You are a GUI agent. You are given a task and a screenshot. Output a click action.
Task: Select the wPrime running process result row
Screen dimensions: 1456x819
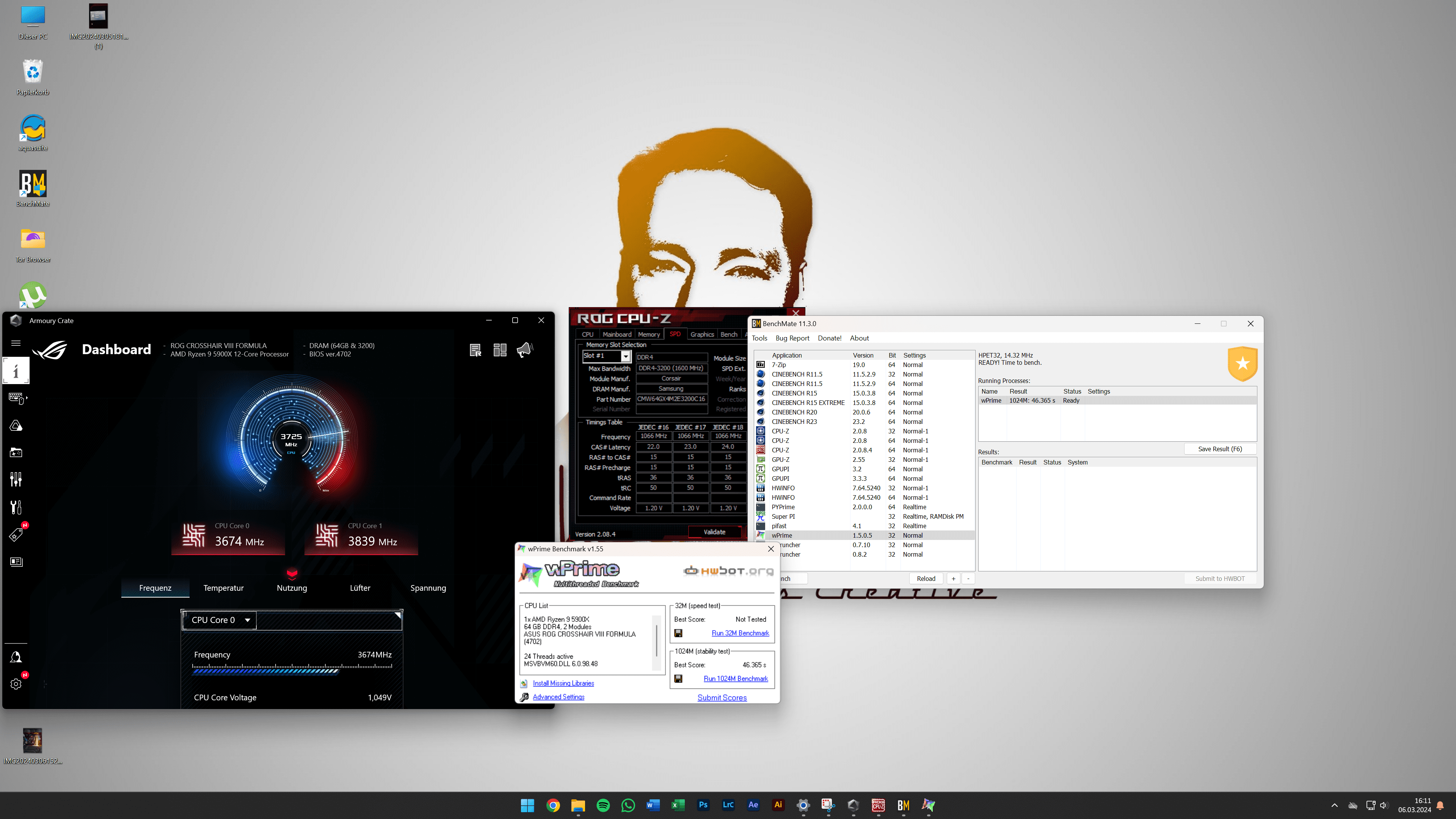click(x=1117, y=401)
